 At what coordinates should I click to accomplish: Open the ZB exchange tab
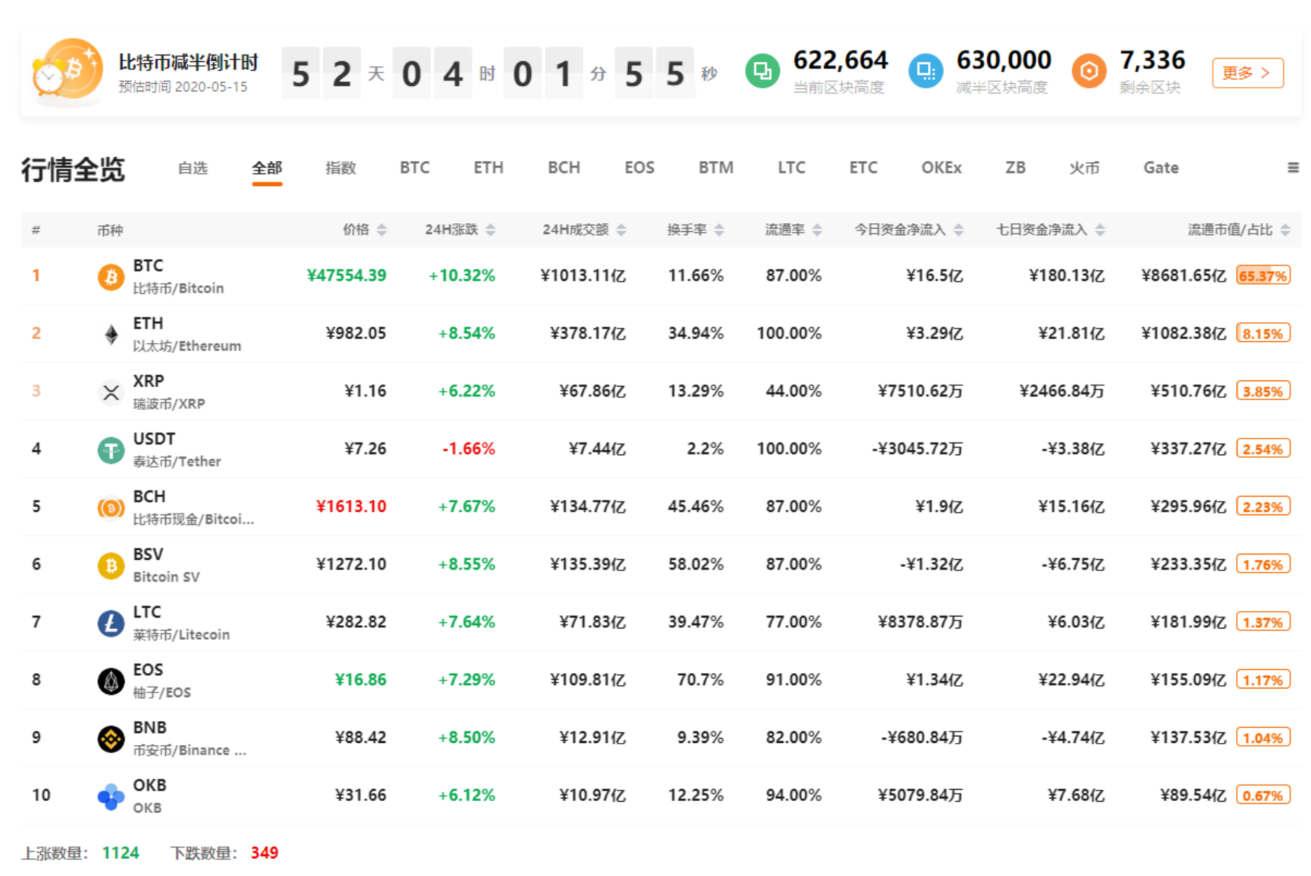(1015, 168)
